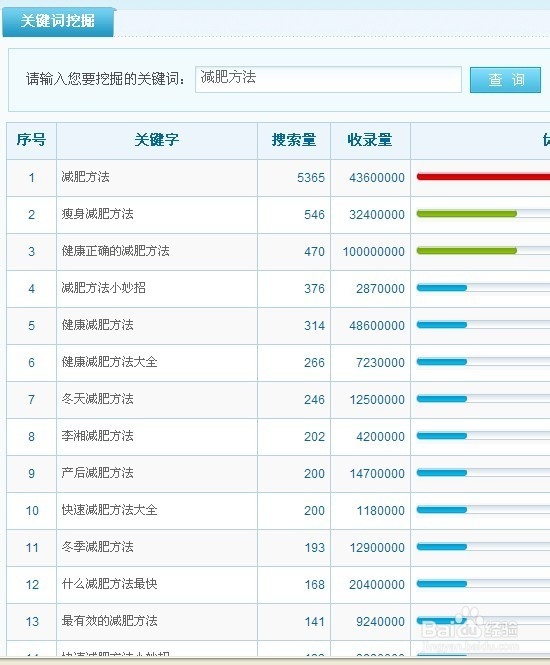Click indexed count 12900000
The height and width of the screenshot is (665, 550).
(377, 548)
